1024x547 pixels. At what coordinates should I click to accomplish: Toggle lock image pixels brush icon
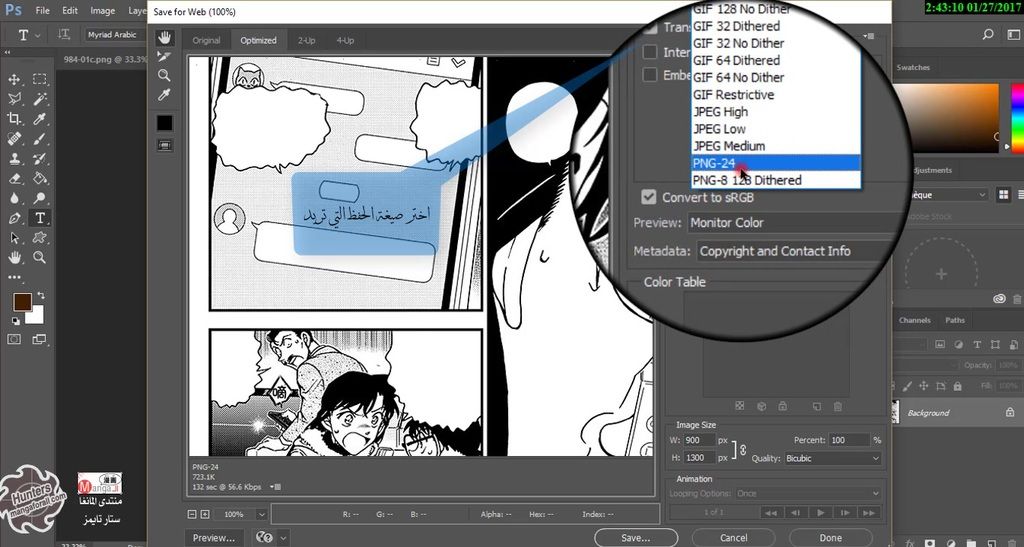907,386
